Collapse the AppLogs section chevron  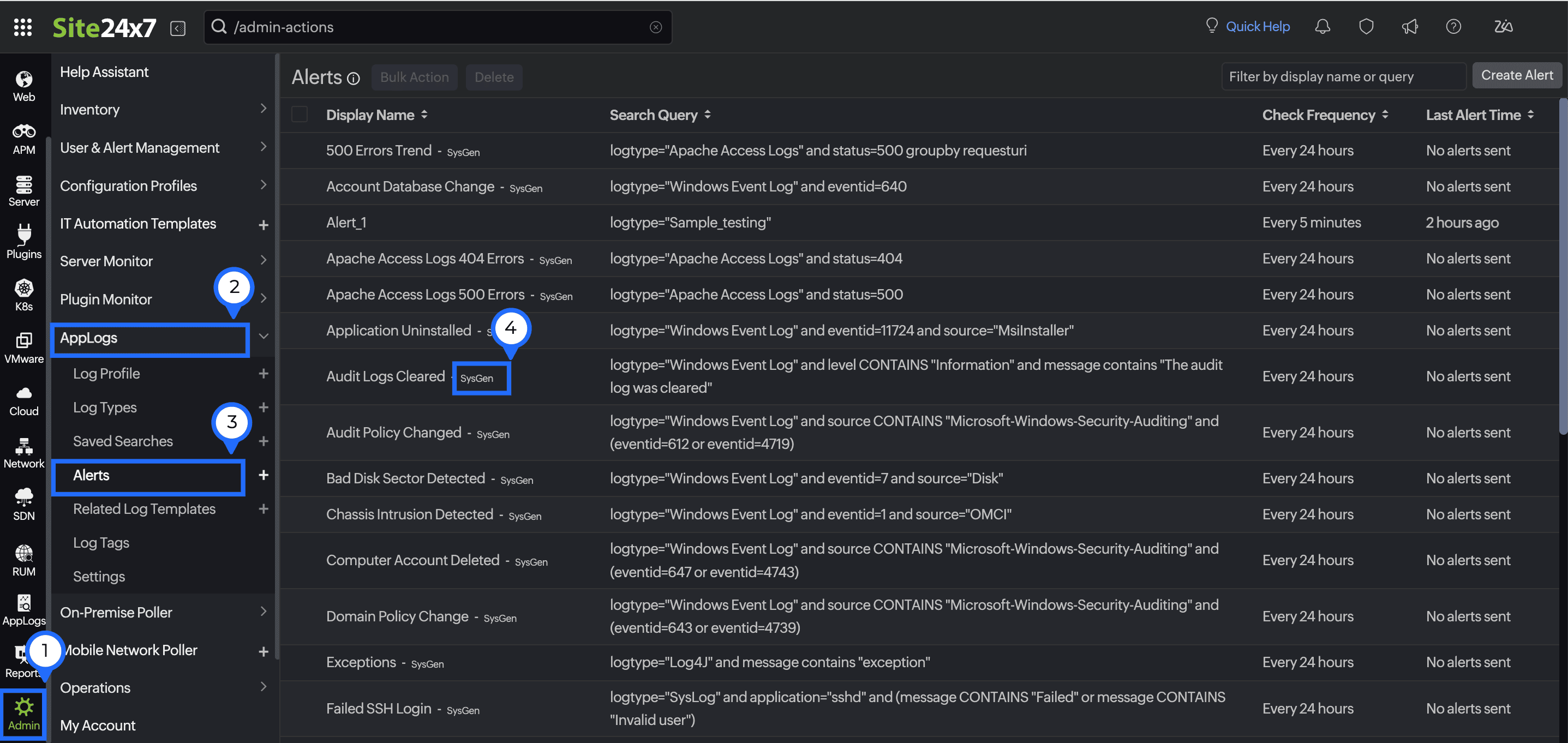(263, 335)
